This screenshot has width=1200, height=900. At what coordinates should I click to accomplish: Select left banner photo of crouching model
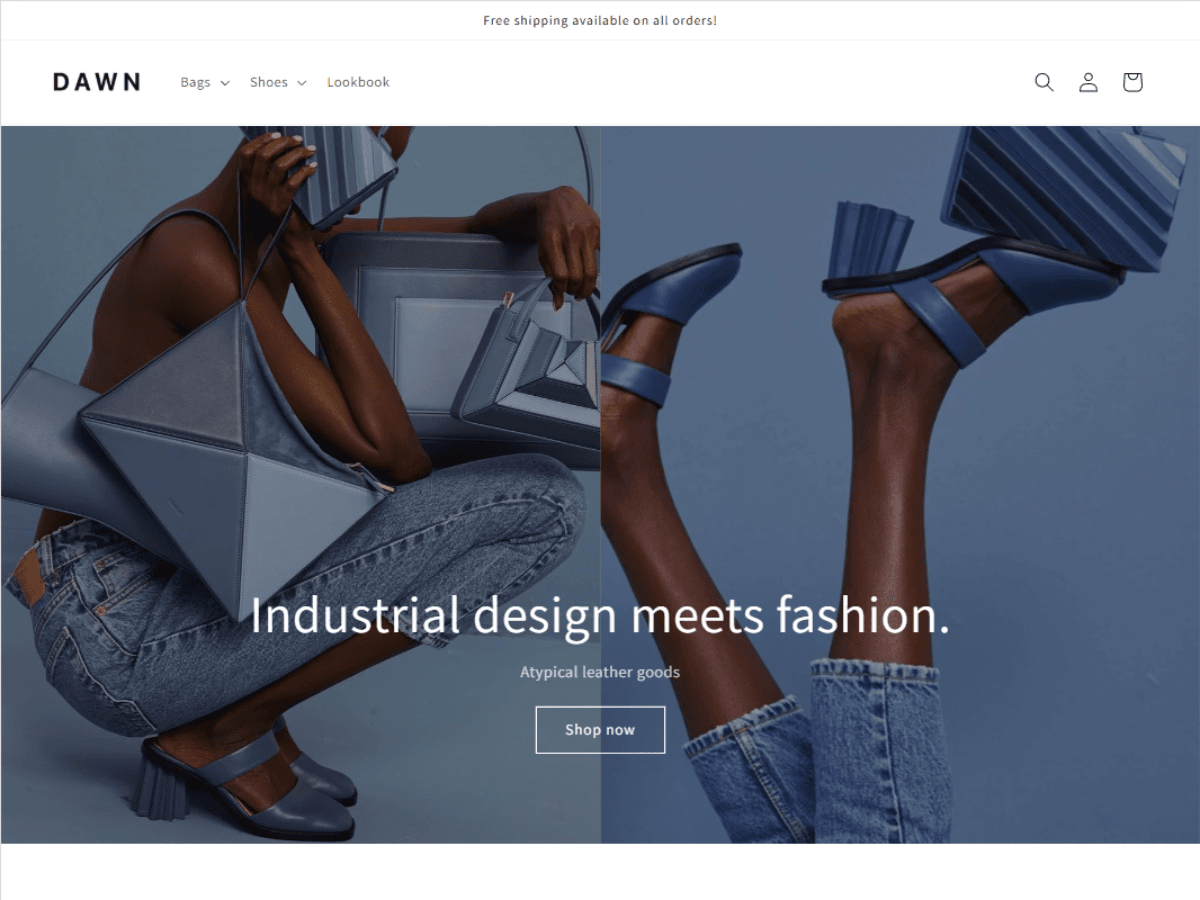(x=301, y=485)
